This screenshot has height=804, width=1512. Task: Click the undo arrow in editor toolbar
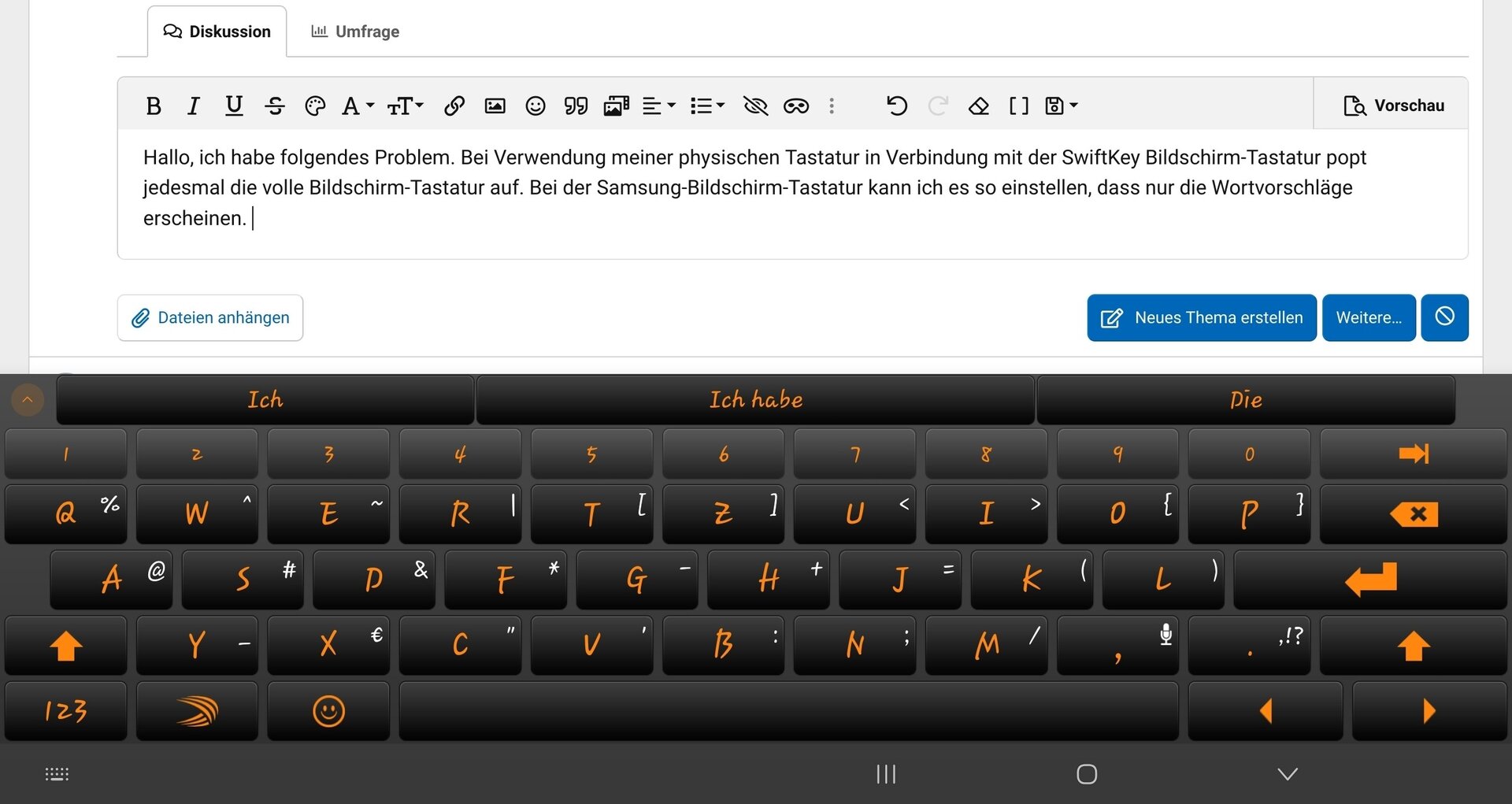pyautogui.click(x=896, y=106)
